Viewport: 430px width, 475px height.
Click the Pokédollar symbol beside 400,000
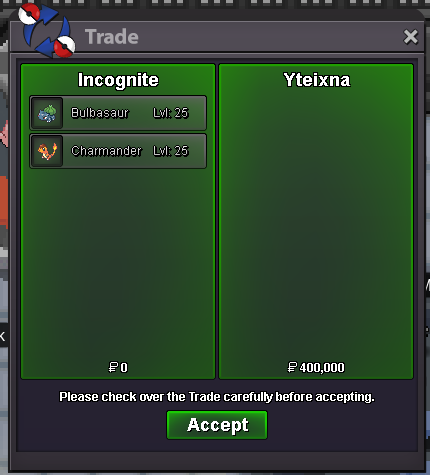pyautogui.click(x=292, y=367)
